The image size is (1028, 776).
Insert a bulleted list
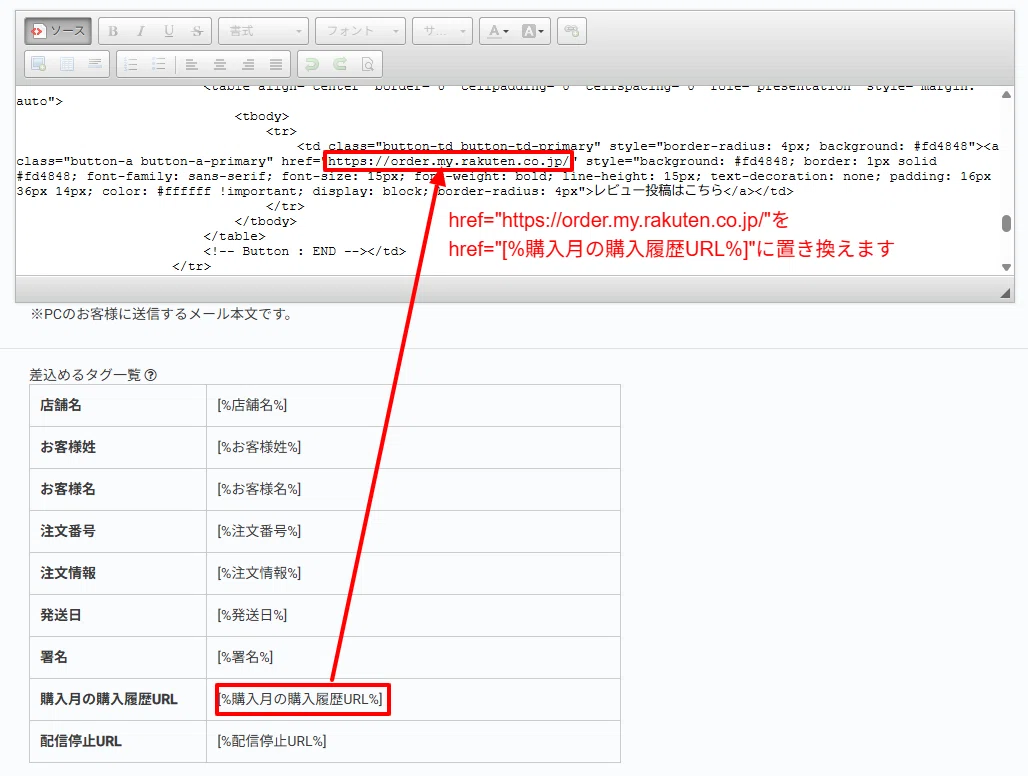click(x=159, y=64)
